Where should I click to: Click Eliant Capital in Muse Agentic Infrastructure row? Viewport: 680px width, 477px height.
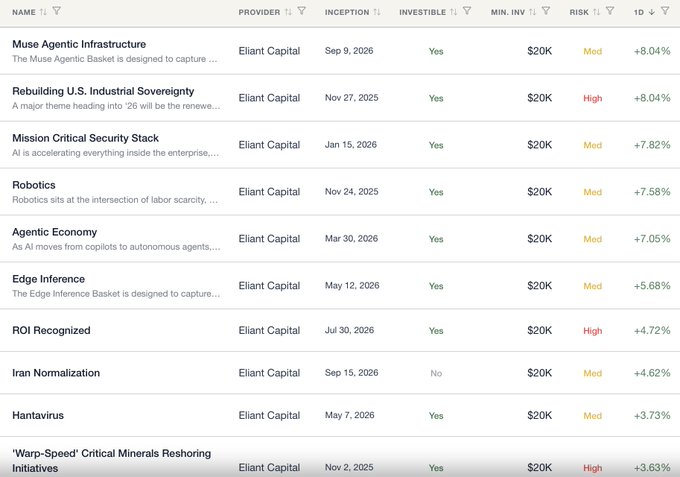point(269,51)
